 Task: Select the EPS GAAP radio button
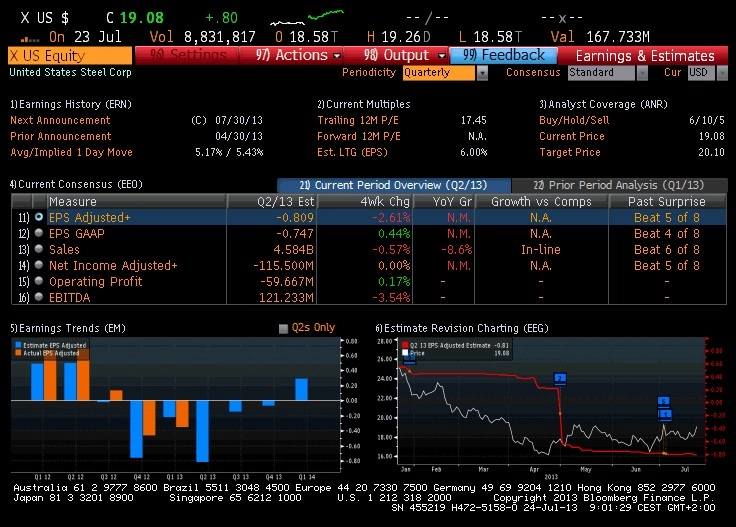pyautogui.click(x=39, y=233)
